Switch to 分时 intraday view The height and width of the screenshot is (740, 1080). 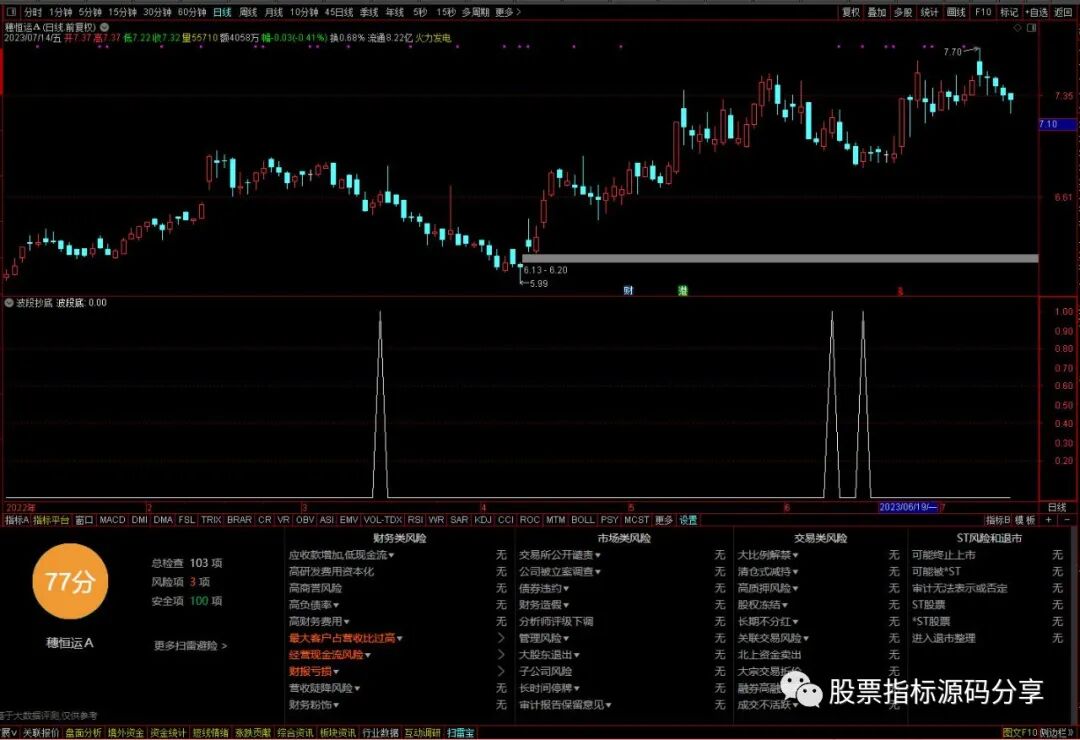click(32, 12)
